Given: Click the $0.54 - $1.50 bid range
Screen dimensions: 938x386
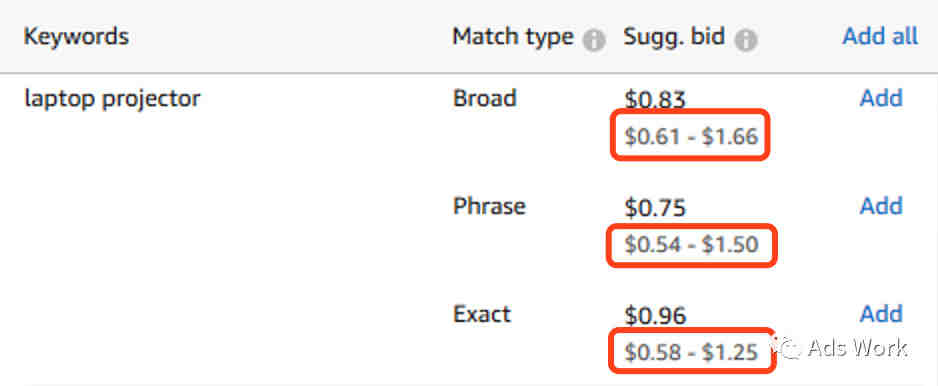Looking at the screenshot, I should [x=691, y=245].
